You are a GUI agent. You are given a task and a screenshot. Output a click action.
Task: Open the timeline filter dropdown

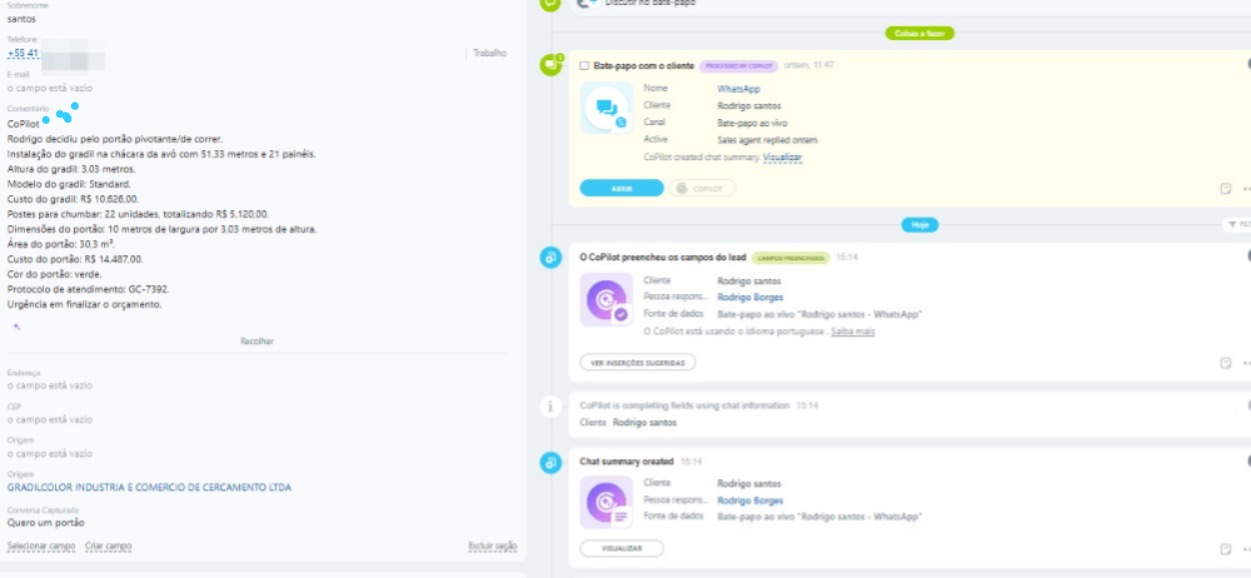coord(1236,225)
